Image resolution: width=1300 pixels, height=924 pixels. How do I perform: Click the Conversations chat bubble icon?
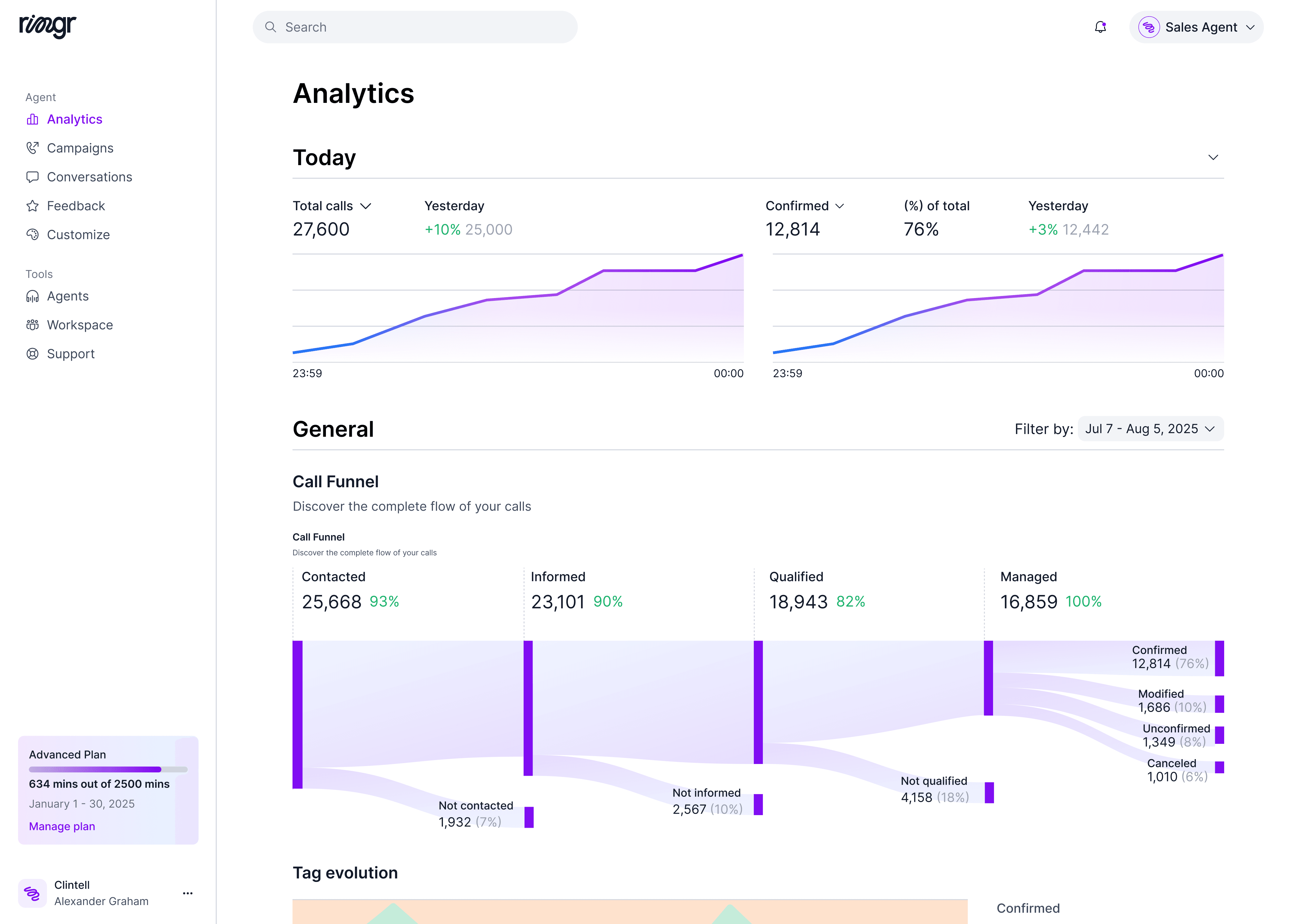point(32,177)
